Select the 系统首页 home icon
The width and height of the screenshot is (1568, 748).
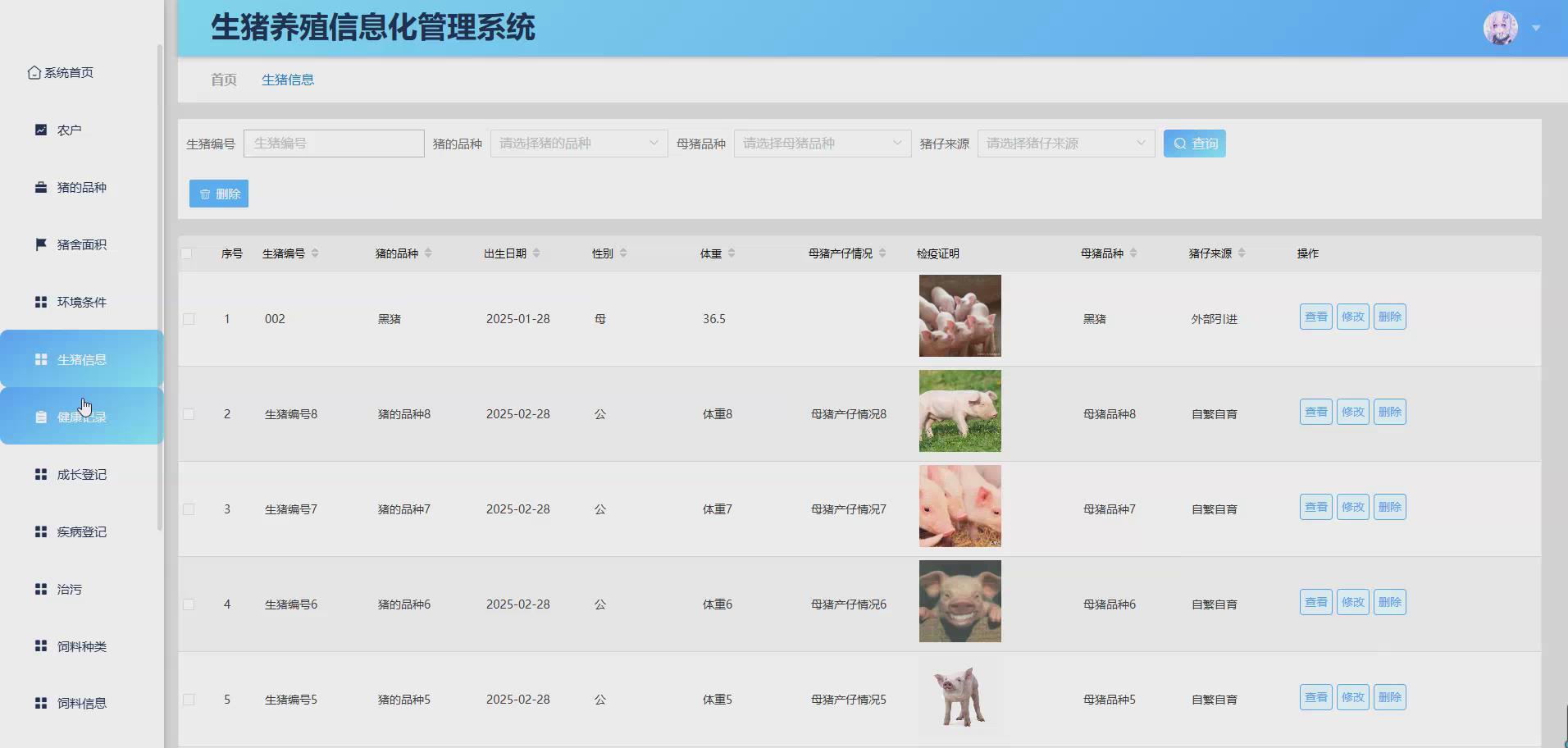33,71
